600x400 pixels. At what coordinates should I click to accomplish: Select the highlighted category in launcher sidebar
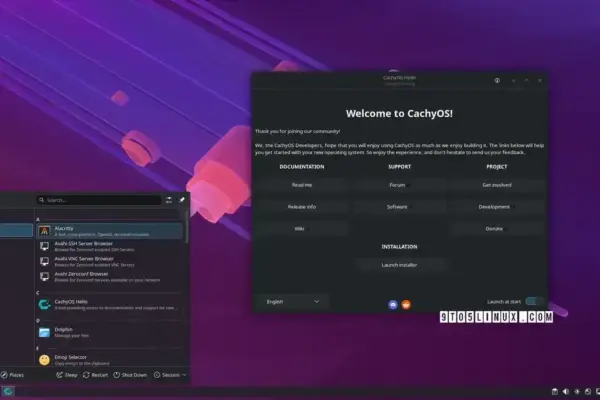(16, 230)
